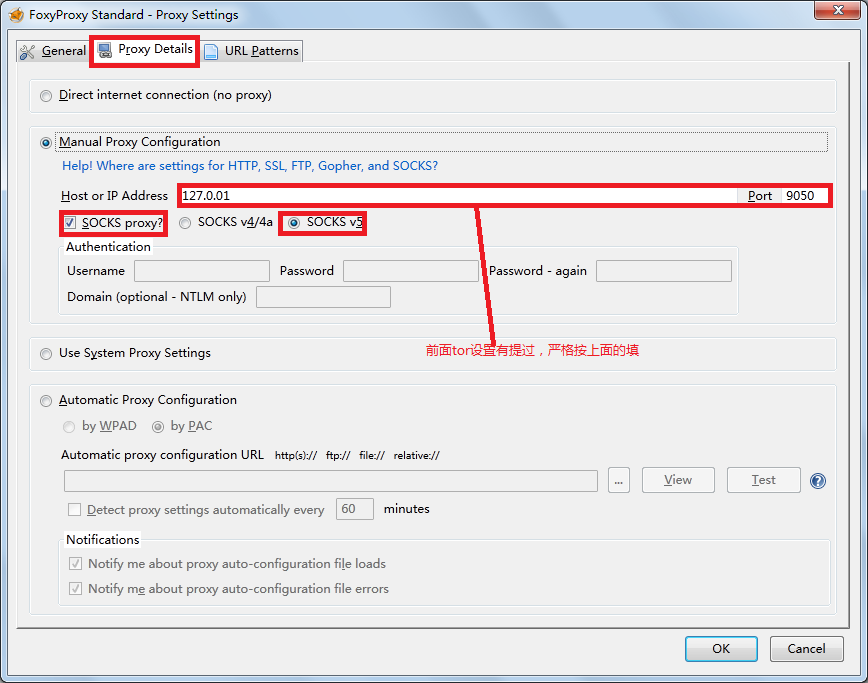Close the Proxy Settings dialog window
868x683 pixels.
click(838, 10)
